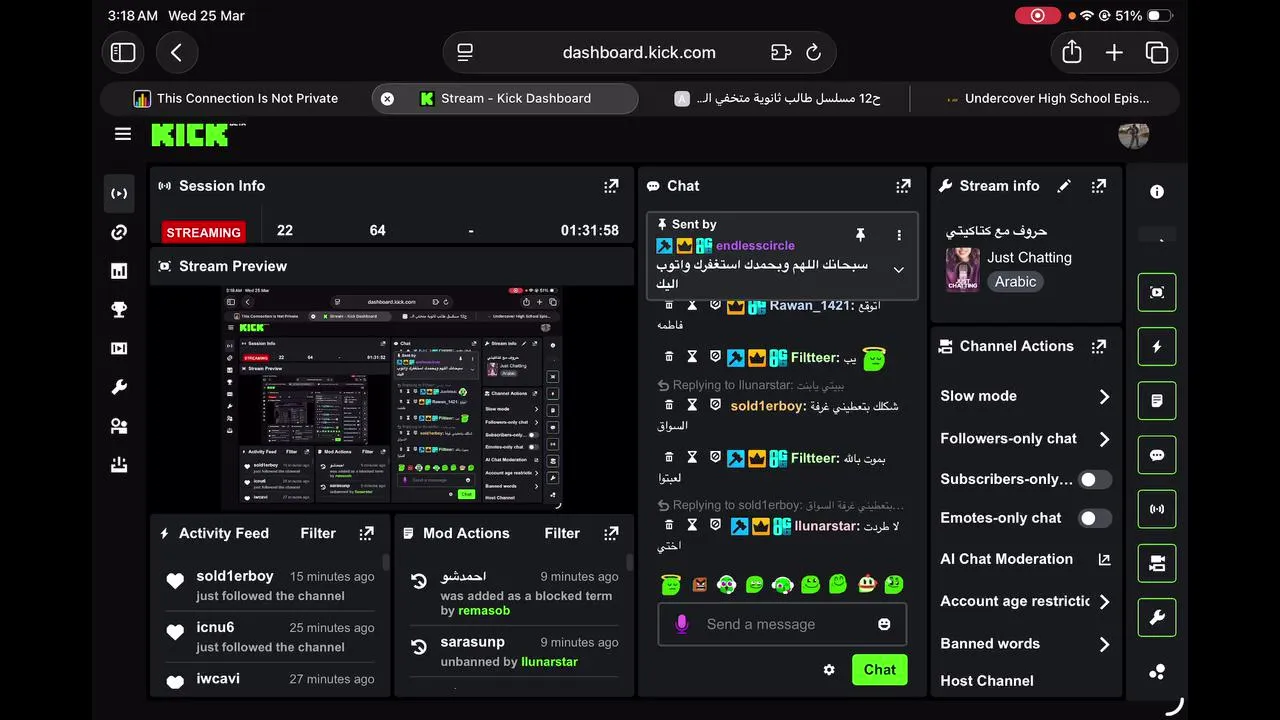
Task: Click Host Channel action
Action: [x=987, y=681]
